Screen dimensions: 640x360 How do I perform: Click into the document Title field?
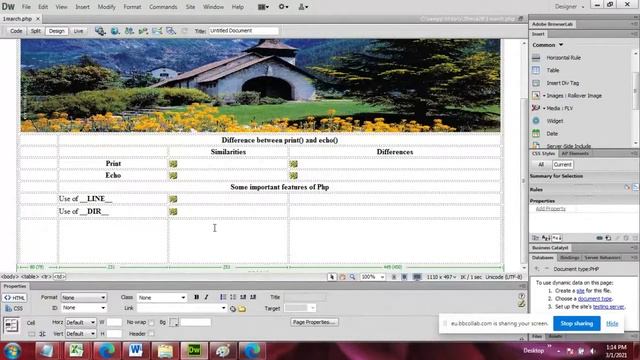244,31
